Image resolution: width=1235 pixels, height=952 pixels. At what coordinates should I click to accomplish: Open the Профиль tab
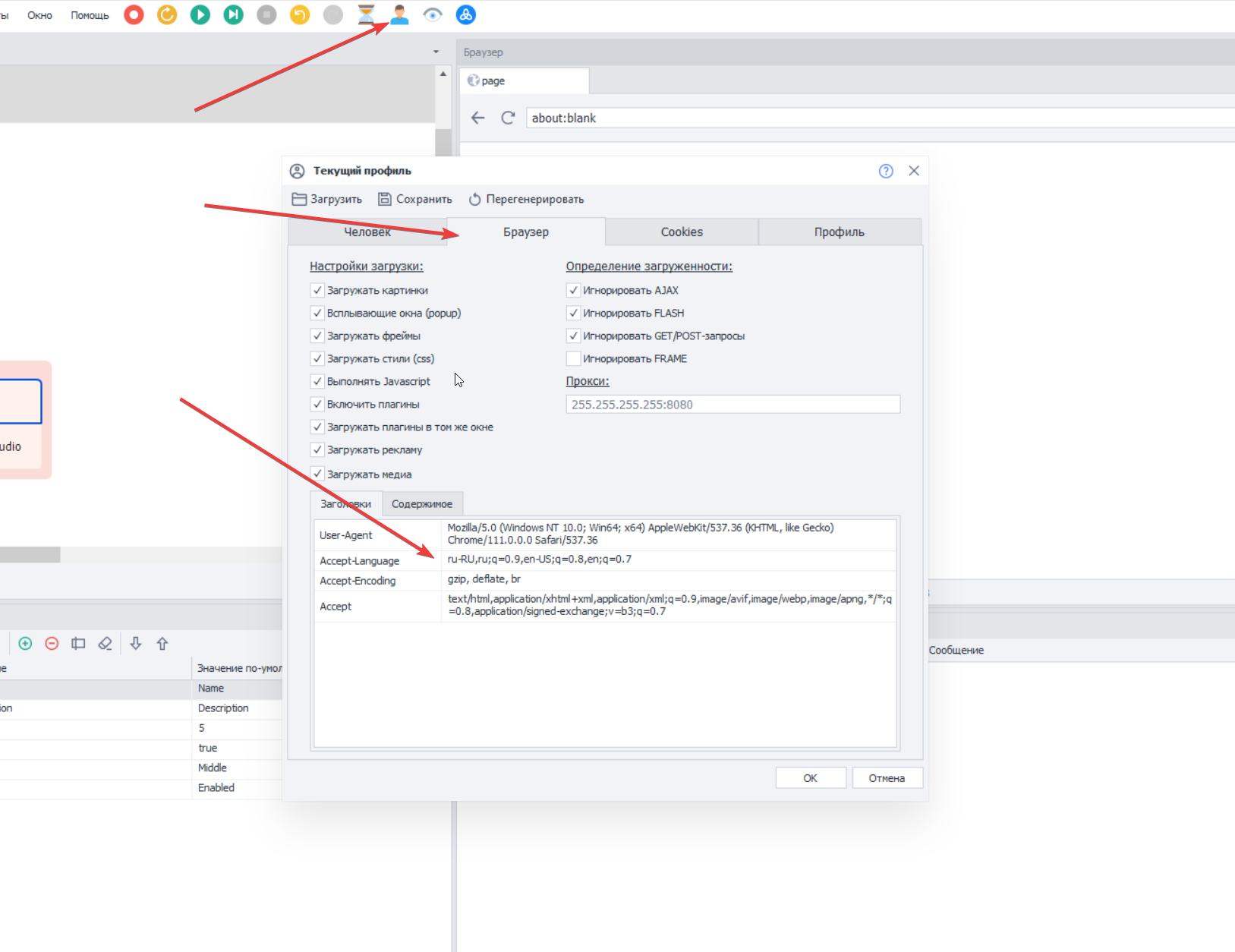840,232
